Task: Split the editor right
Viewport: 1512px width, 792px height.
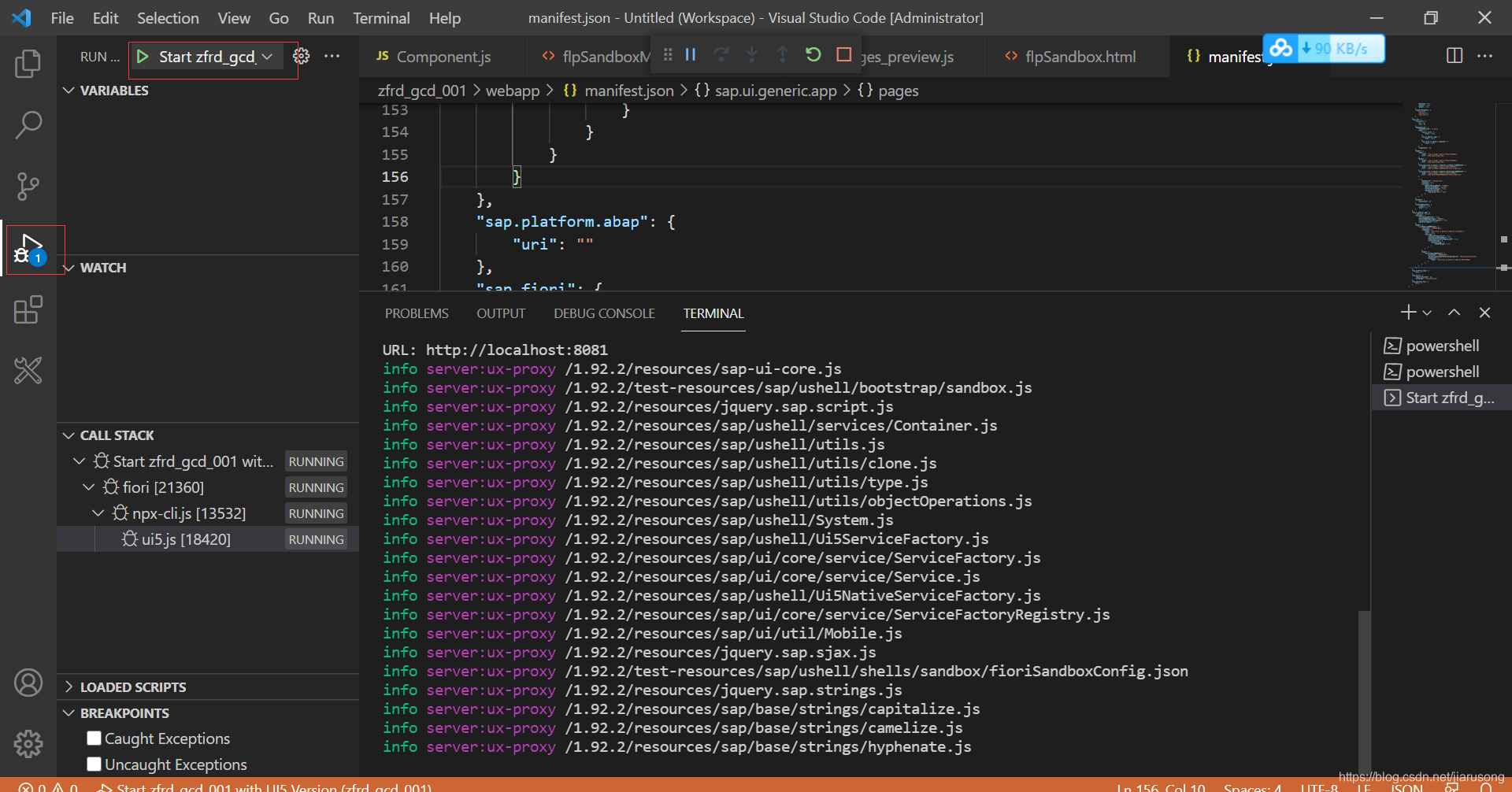Action: [x=1455, y=56]
